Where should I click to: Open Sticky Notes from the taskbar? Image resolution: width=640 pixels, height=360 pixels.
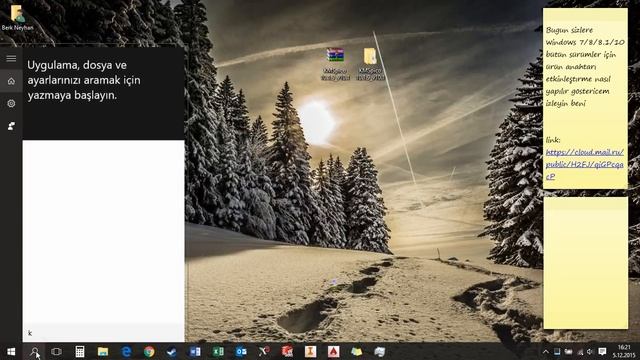[356, 351]
